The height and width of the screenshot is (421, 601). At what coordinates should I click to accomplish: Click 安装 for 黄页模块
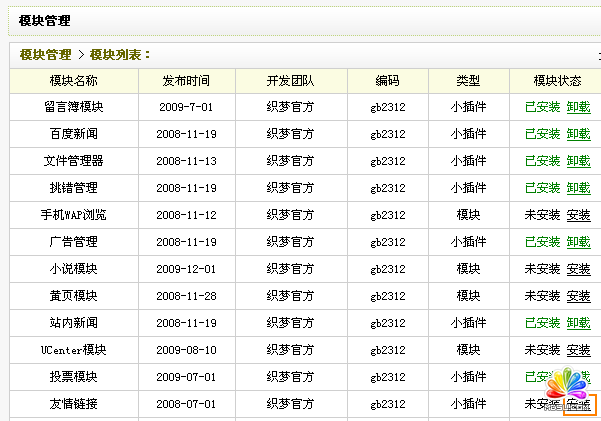click(x=578, y=296)
